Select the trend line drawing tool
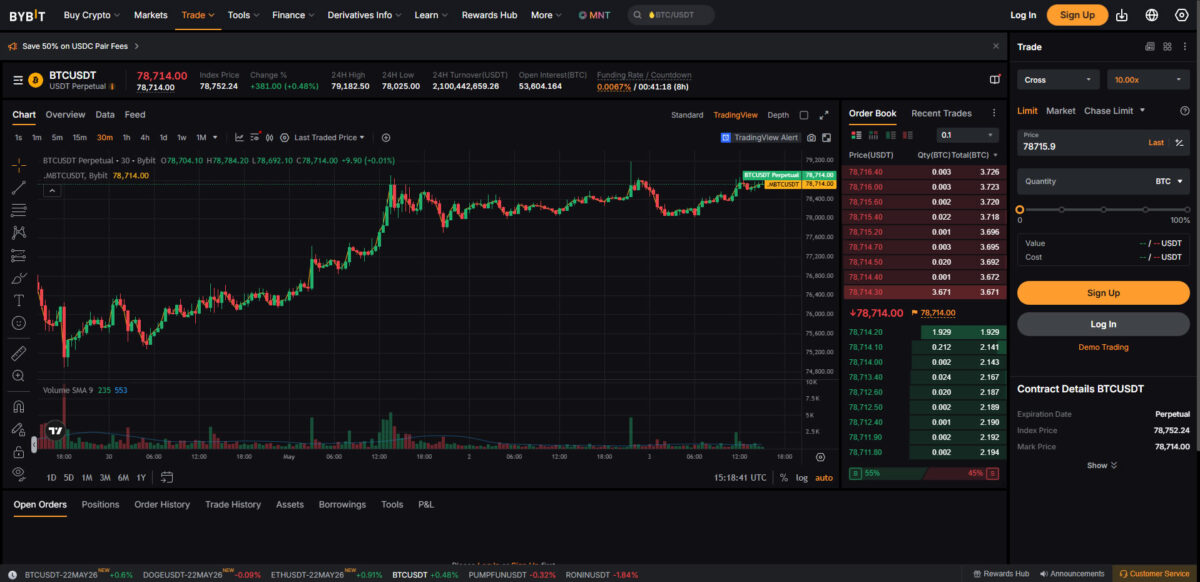1200x582 pixels. click(18, 187)
